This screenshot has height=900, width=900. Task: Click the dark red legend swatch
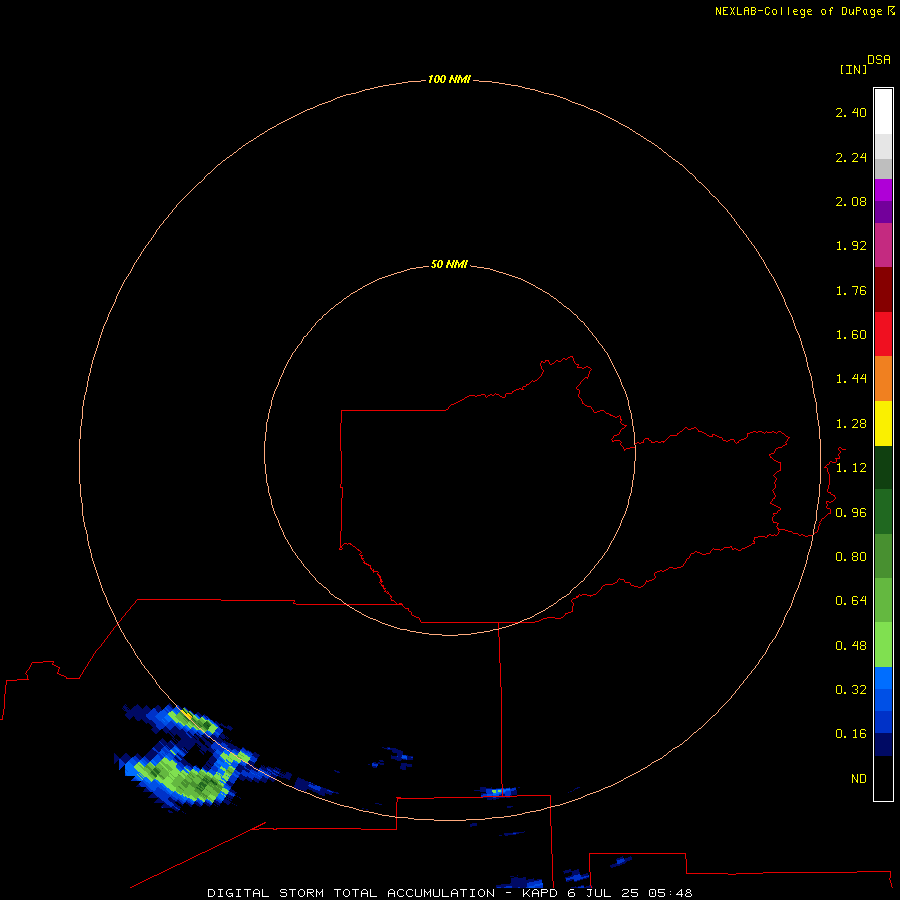tap(883, 290)
